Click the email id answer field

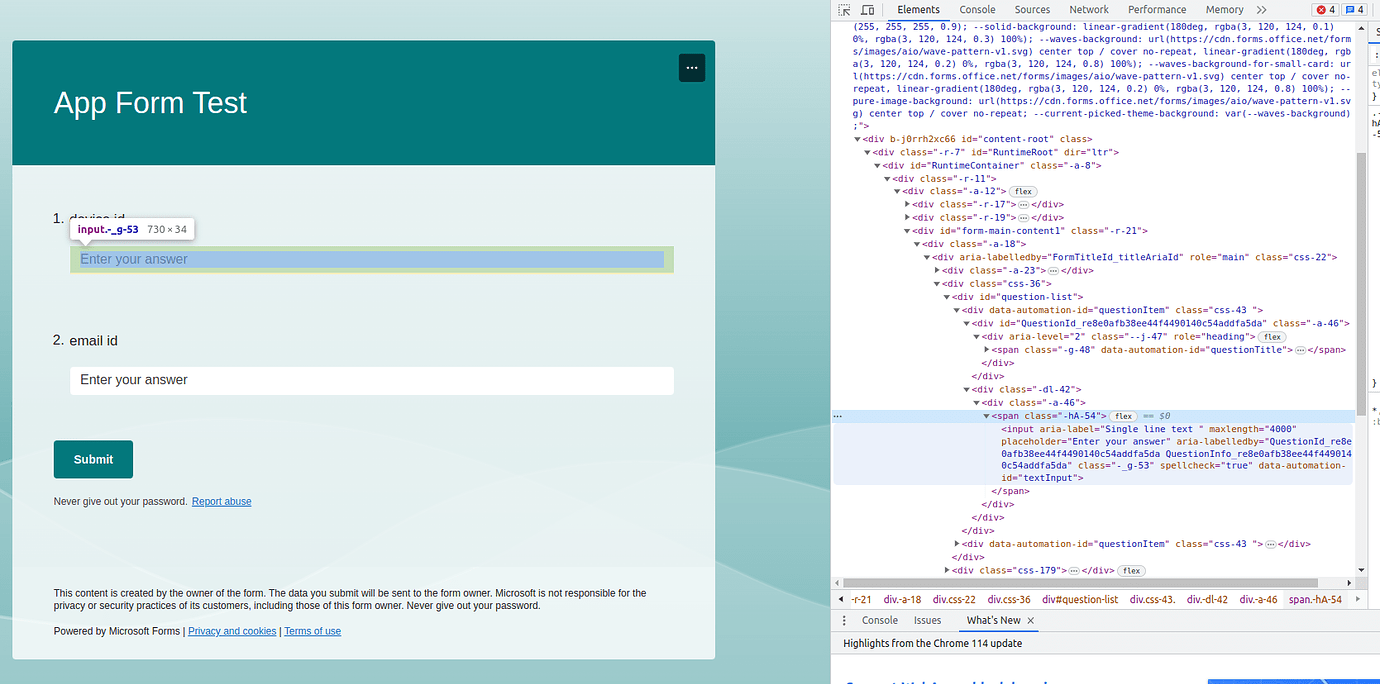[371, 380]
